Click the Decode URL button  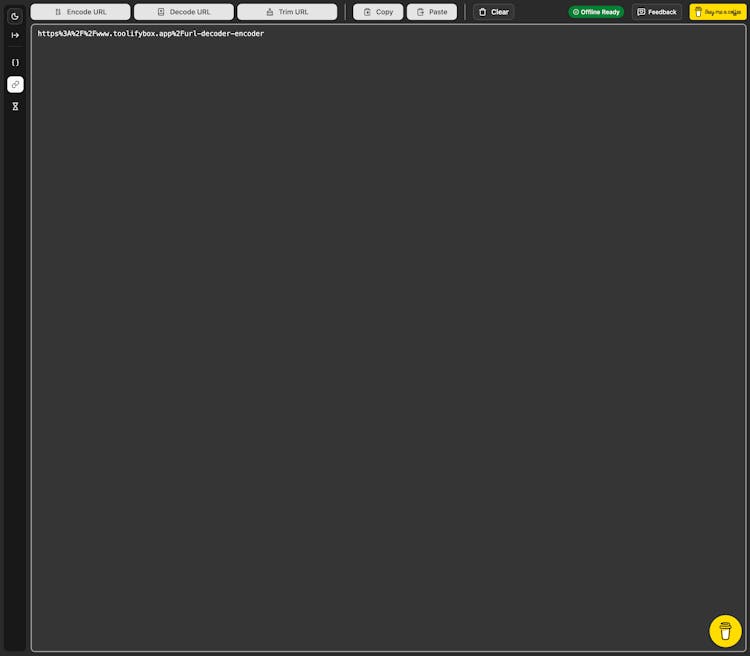(184, 12)
